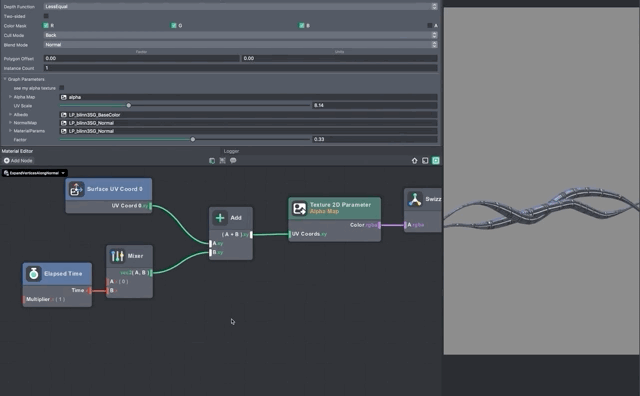Click the Swizzle A.rgba input port
The height and width of the screenshot is (396, 640).
pos(405,225)
